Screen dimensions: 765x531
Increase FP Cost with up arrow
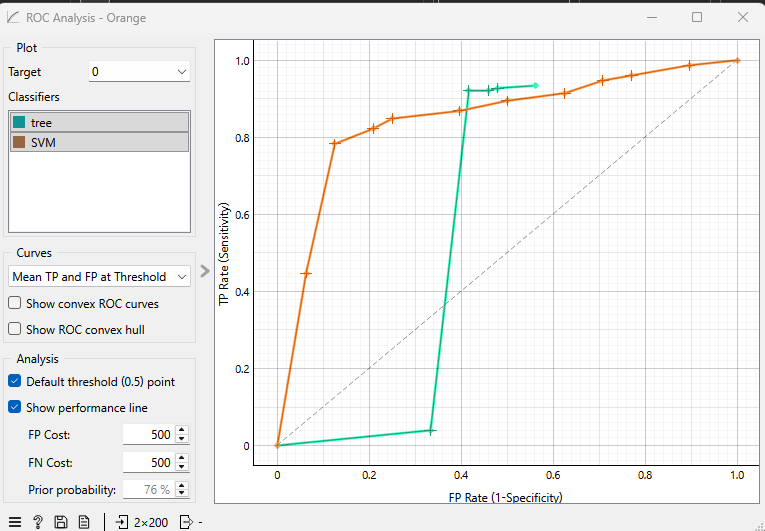coord(181,429)
